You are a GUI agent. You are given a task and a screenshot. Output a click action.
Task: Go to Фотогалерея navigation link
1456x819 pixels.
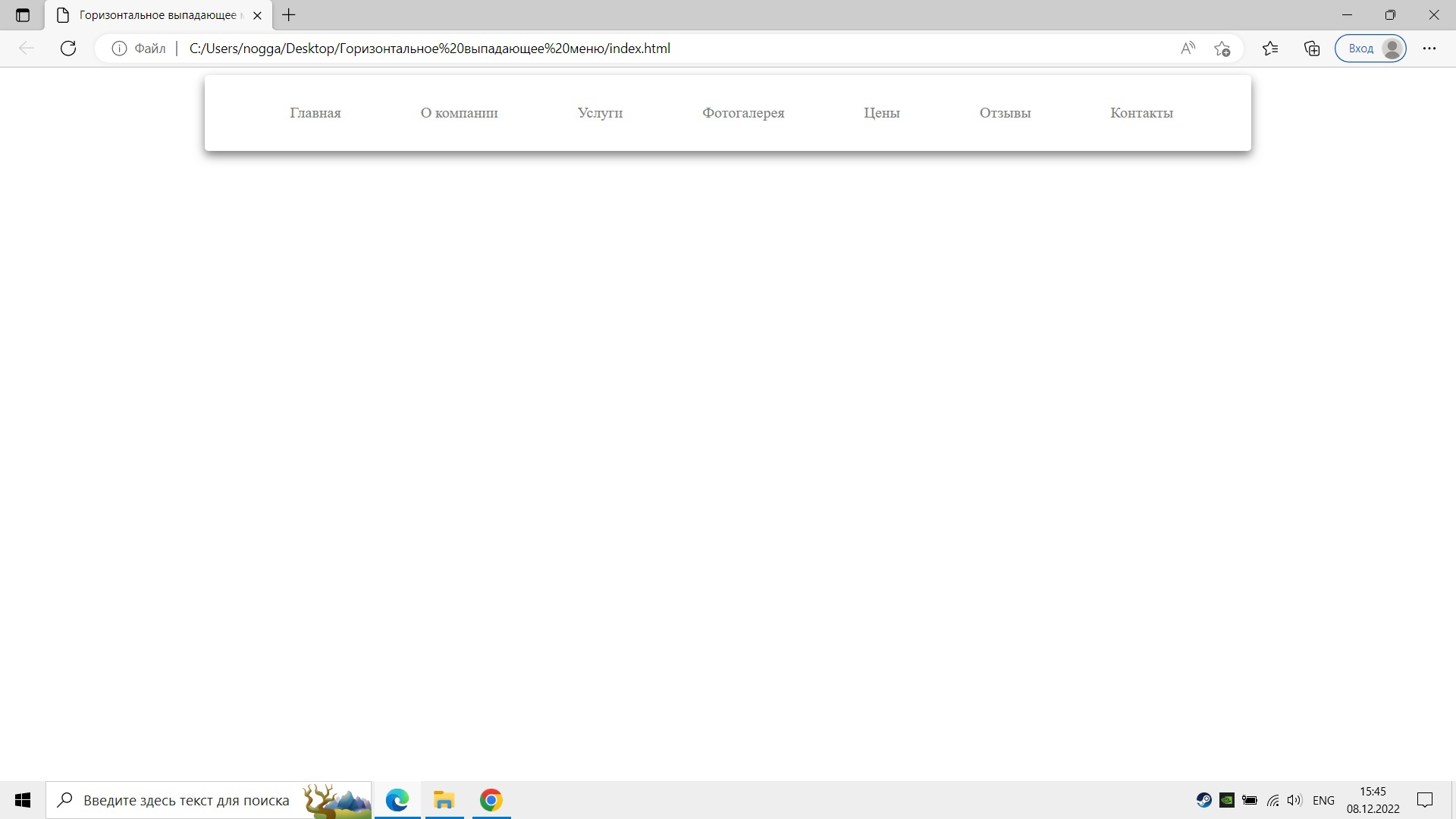743,113
